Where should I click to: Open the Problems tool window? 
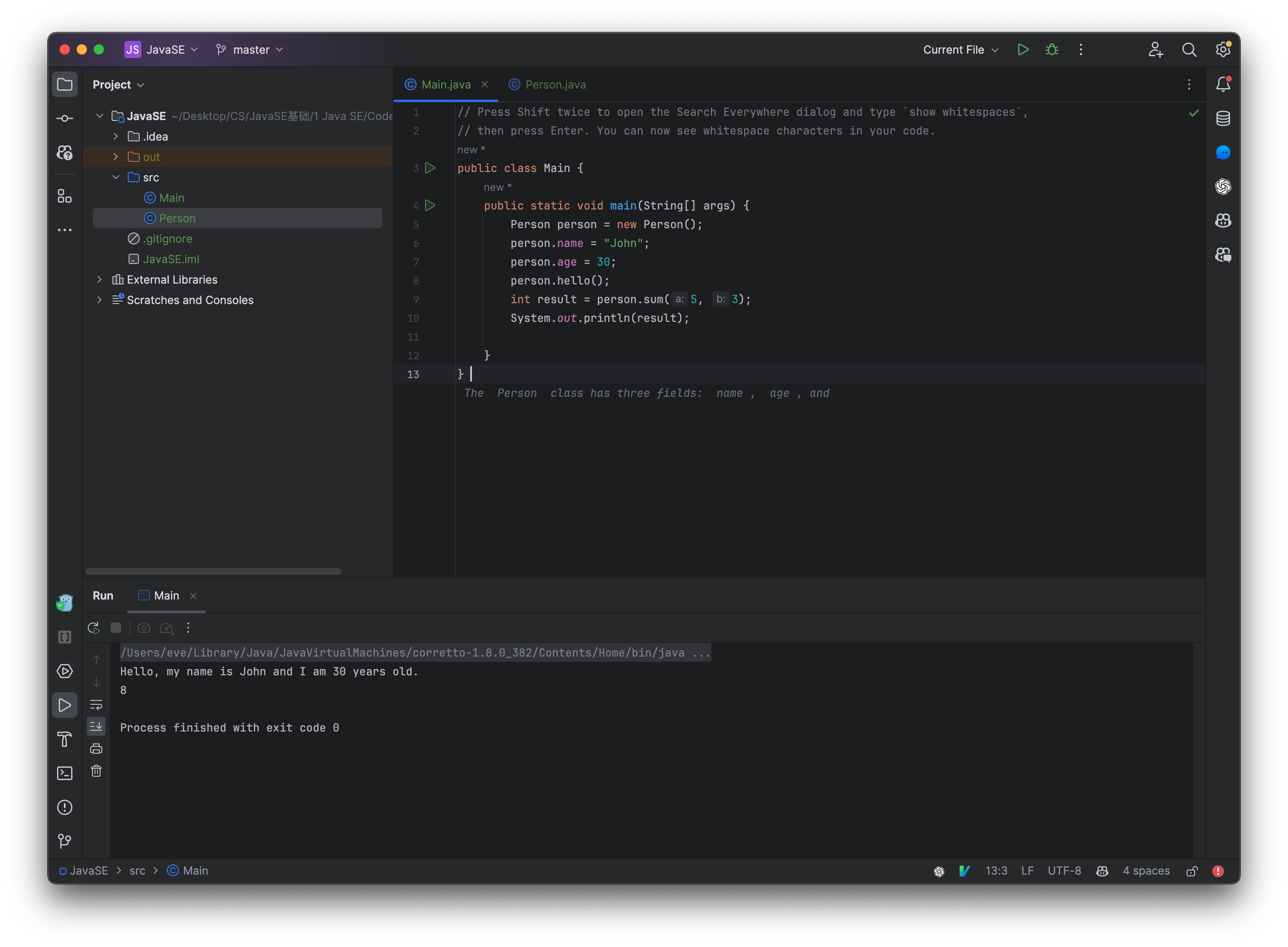click(65, 807)
